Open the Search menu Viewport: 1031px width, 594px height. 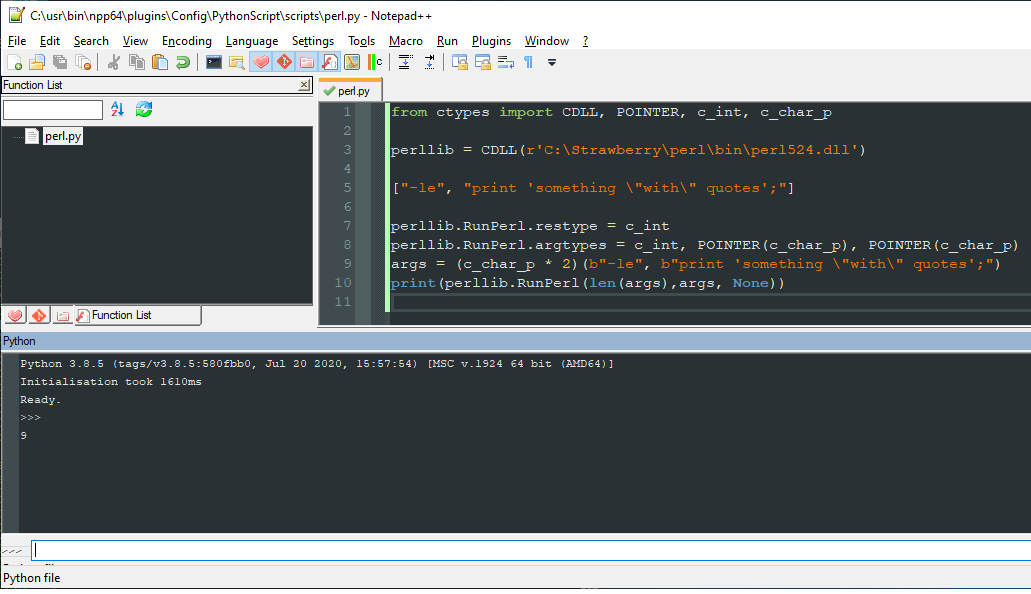91,41
